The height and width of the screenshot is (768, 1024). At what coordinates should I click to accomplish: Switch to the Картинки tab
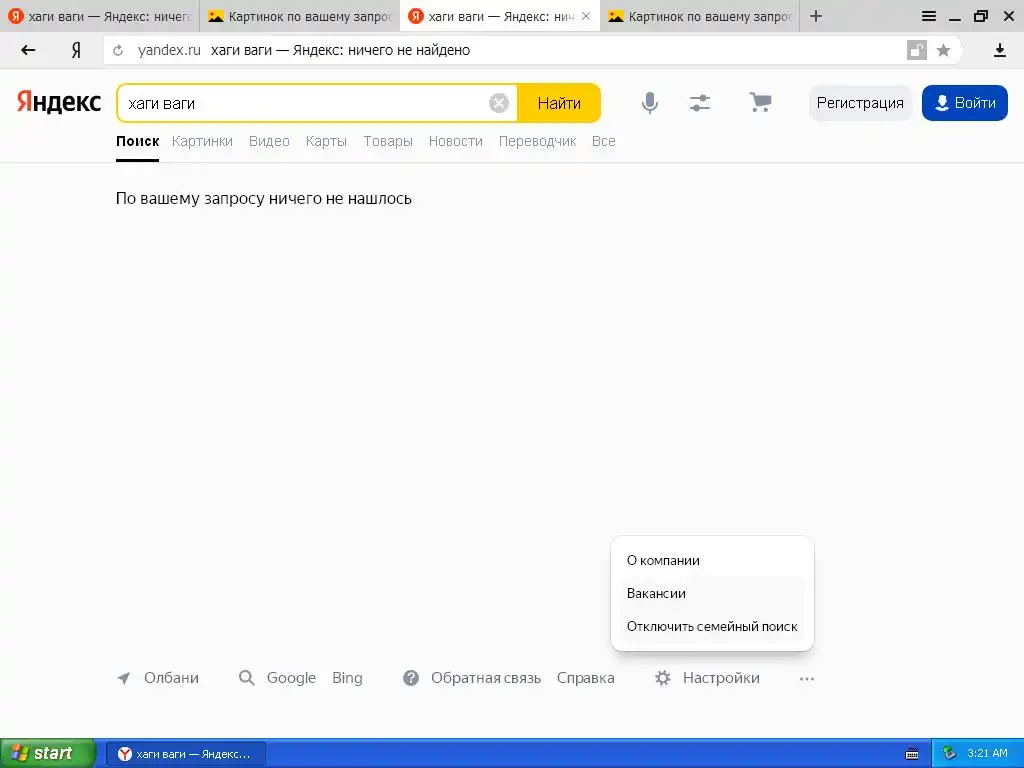pyautogui.click(x=202, y=141)
